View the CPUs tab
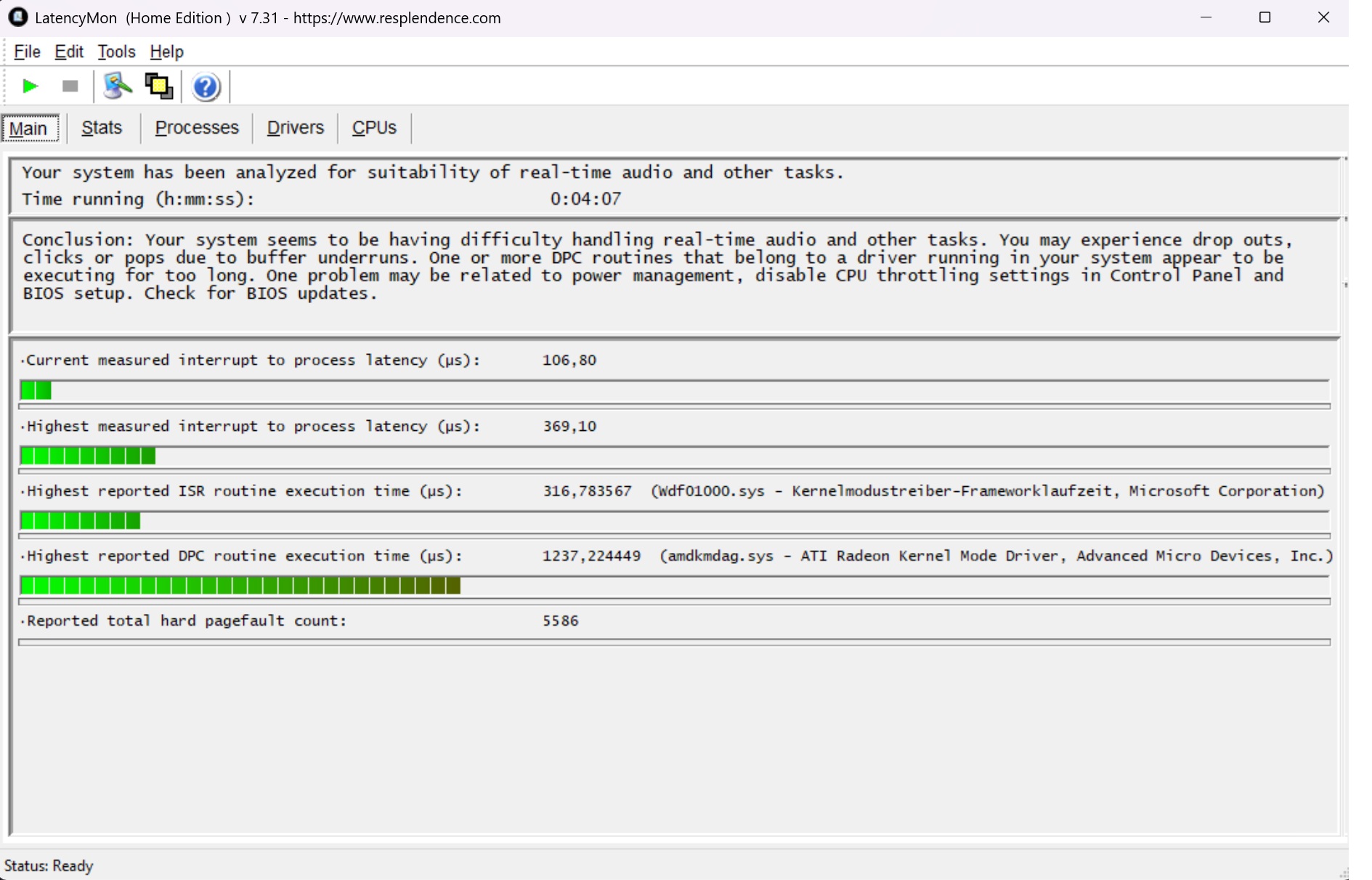Screen dimensions: 1372x880 [x=374, y=128]
